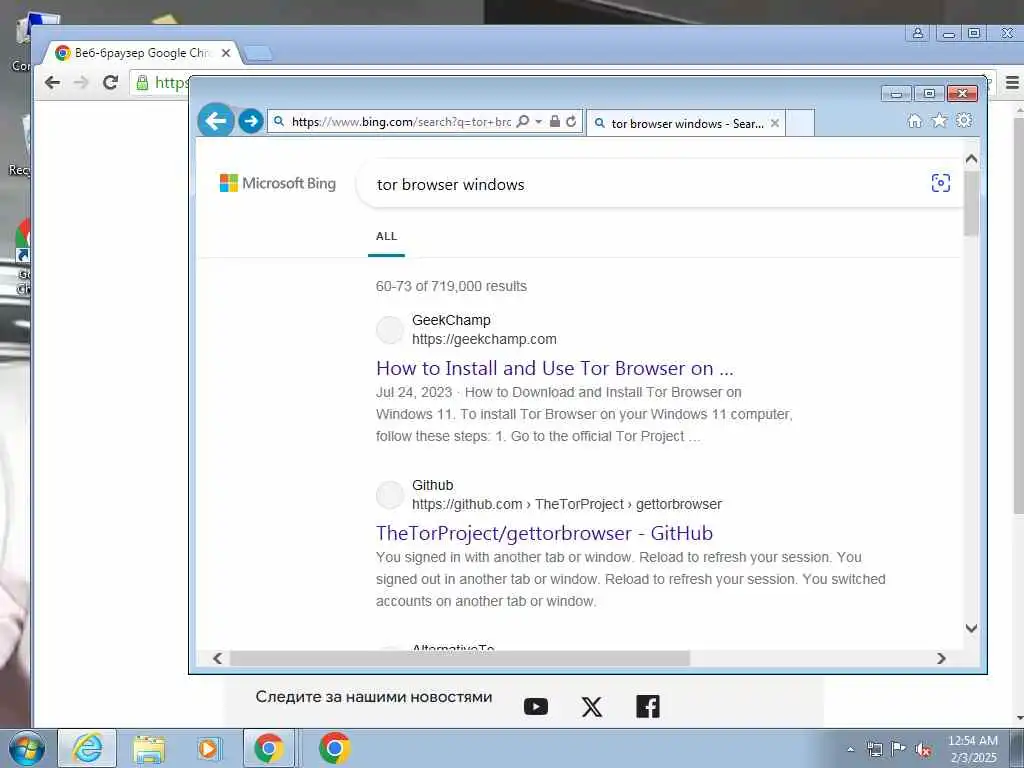Image resolution: width=1024 pixels, height=768 pixels.
Task: Open IE Favorites star
Action: click(x=939, y=121)
